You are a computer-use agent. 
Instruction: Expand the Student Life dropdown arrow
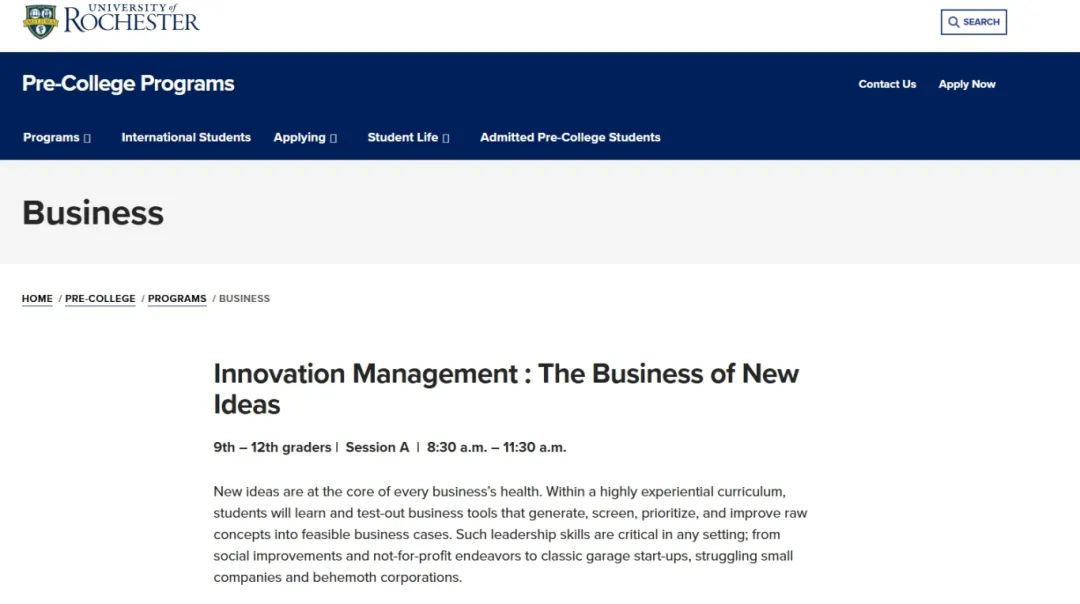pyautogui.click(x=446, y=138)
